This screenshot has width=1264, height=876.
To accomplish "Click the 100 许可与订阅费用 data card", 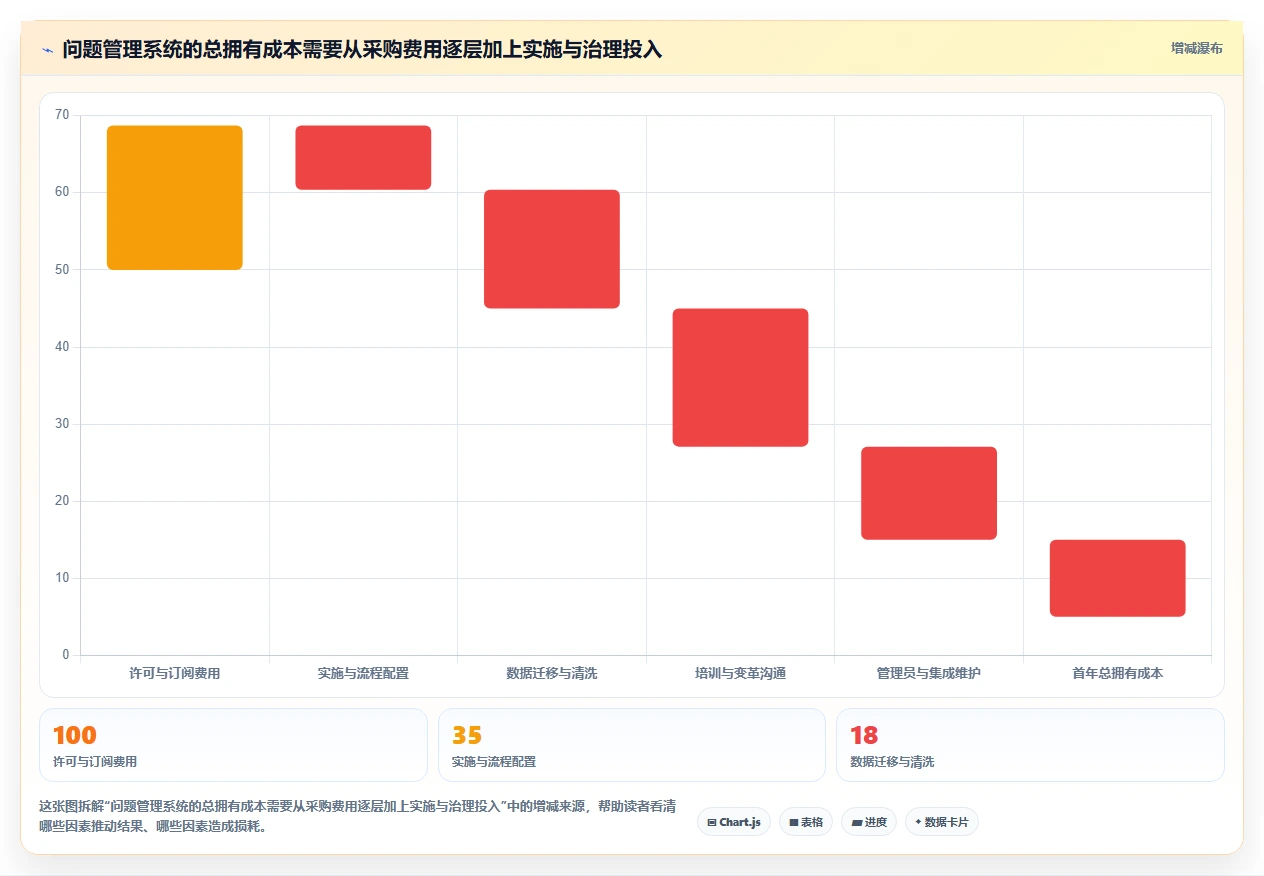I will (233, 745).
